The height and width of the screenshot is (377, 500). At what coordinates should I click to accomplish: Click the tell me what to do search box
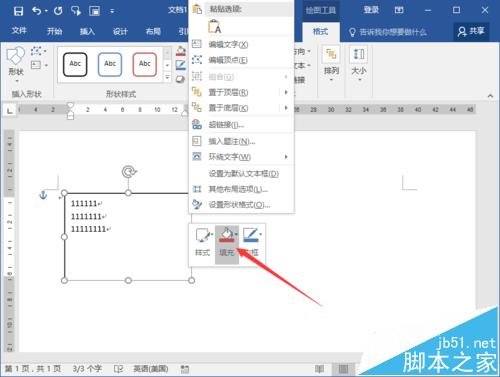(x=387, y=32)
